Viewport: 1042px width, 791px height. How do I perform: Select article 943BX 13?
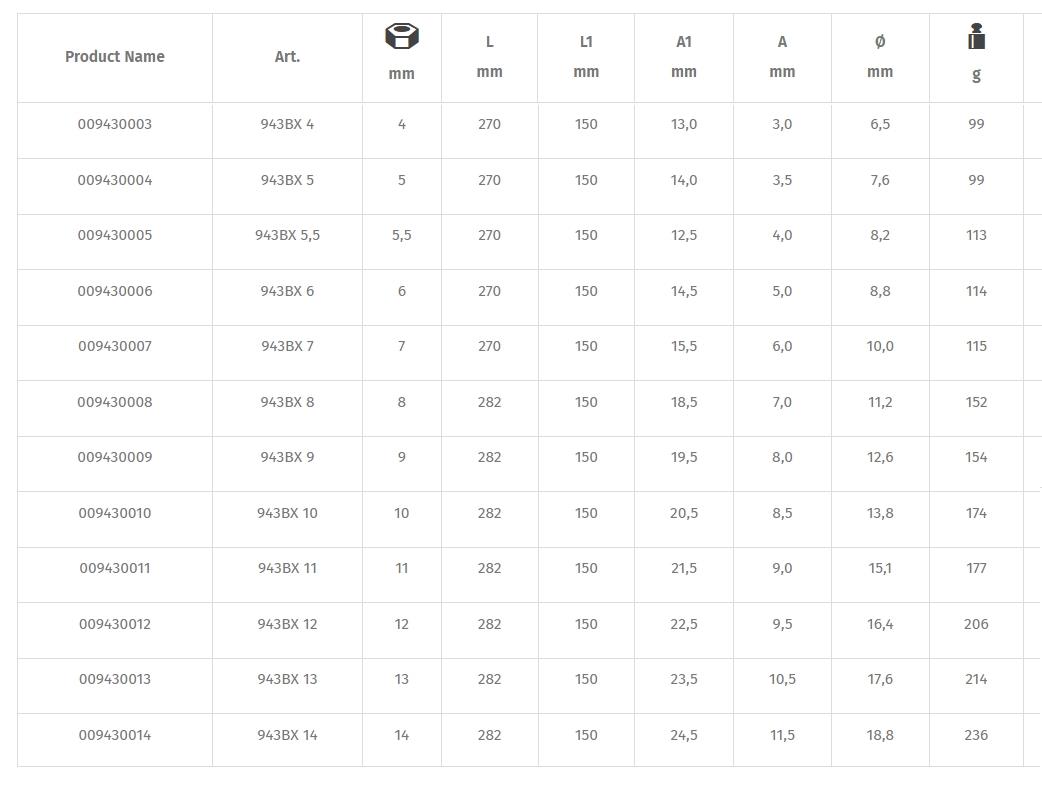click(x=287, y=679)
